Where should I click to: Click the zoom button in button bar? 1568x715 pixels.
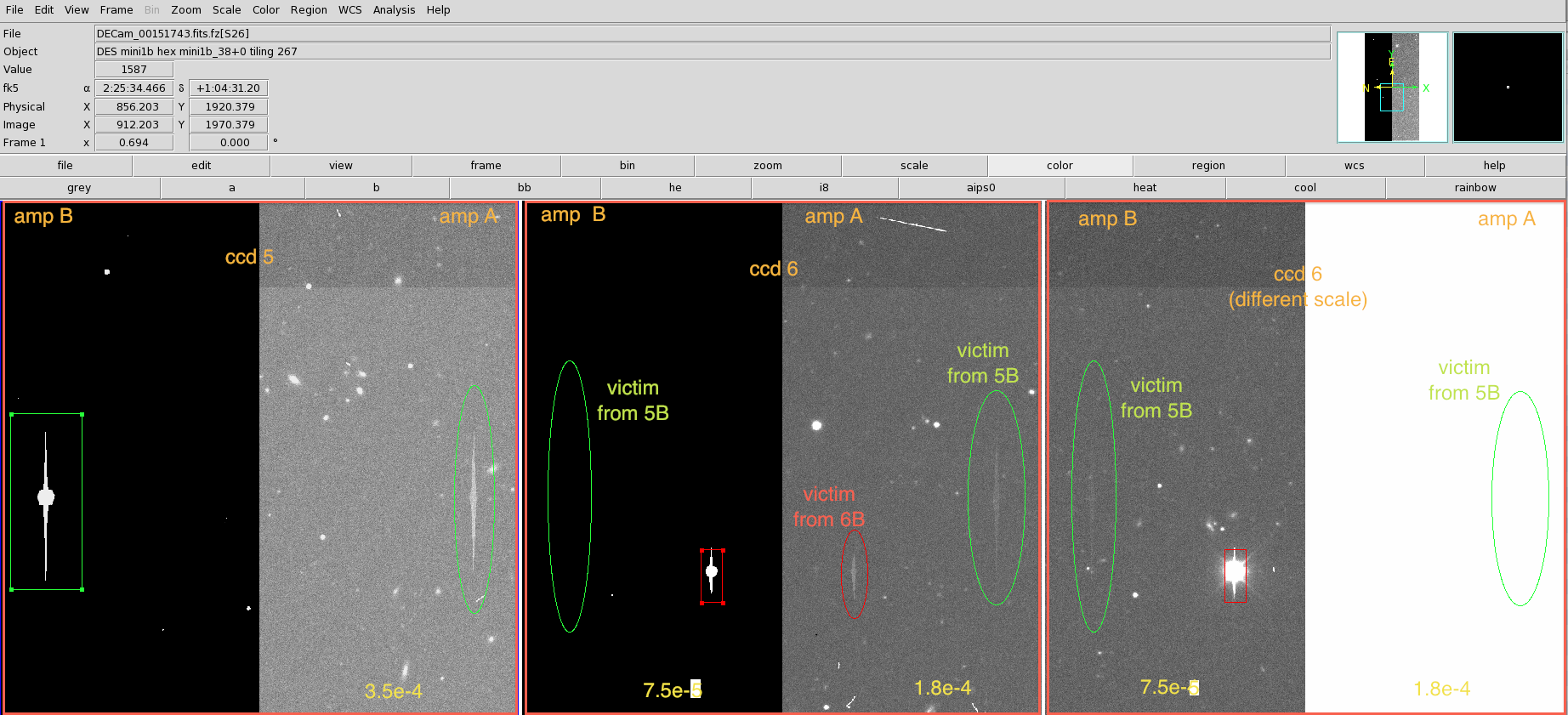pos(767,166)
